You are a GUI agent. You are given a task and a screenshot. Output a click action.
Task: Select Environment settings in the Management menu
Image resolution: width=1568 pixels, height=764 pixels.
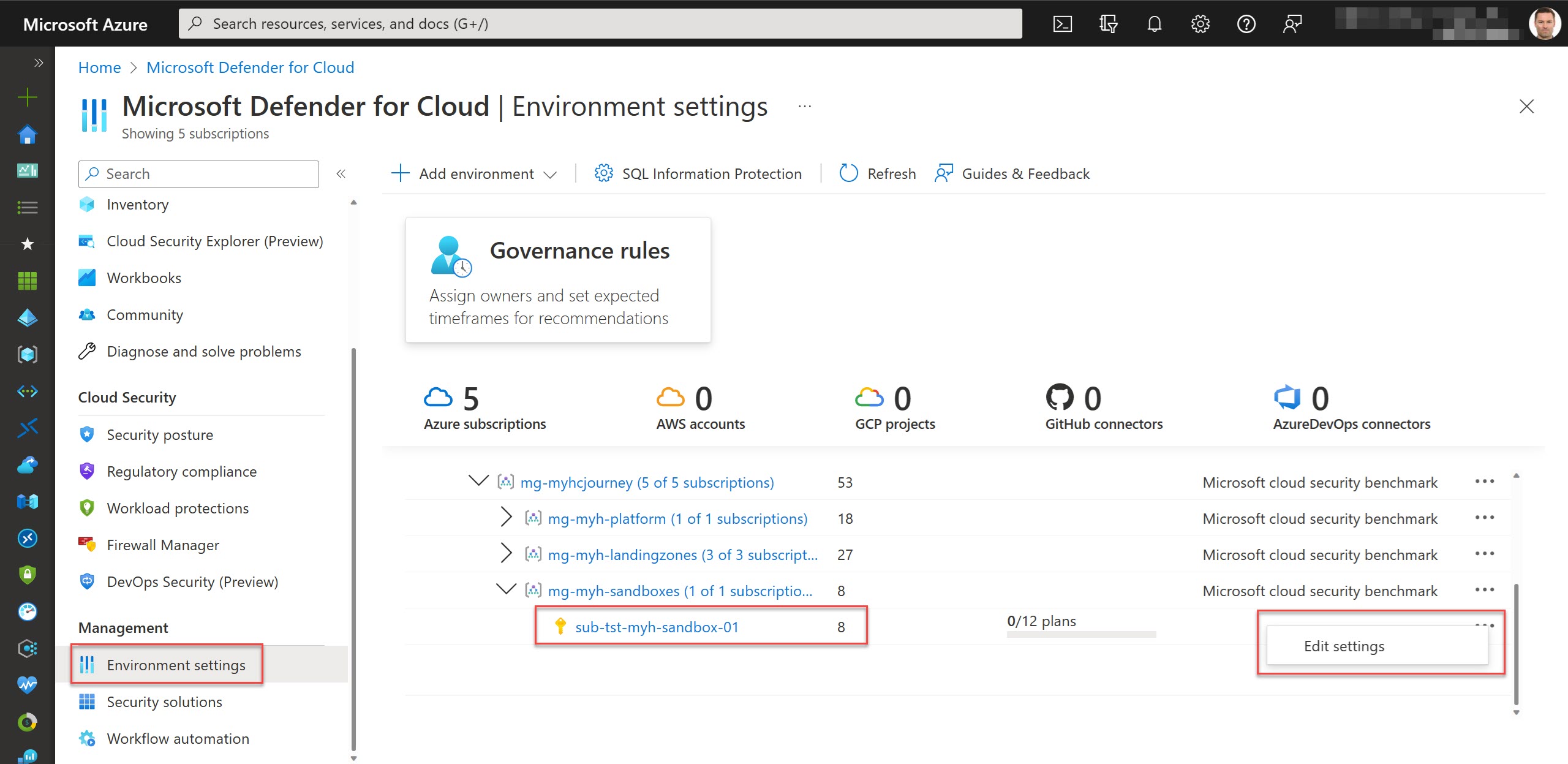[x=176, y=665]
